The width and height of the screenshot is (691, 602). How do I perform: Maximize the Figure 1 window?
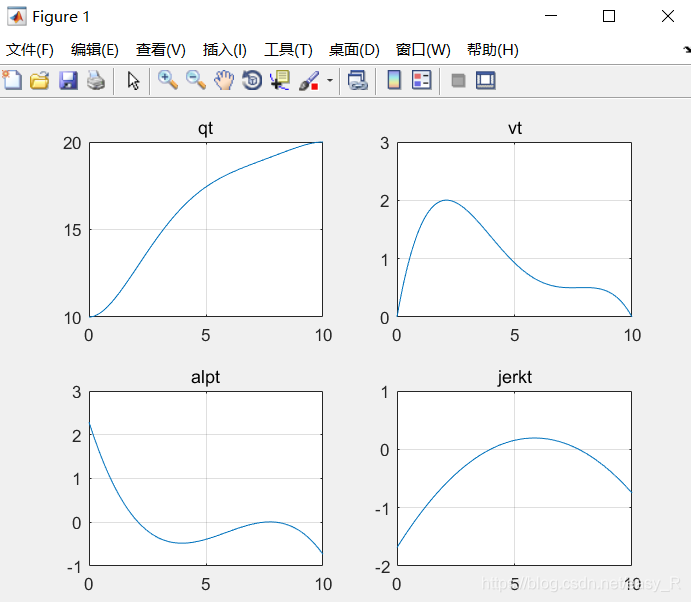click(609, 16)
